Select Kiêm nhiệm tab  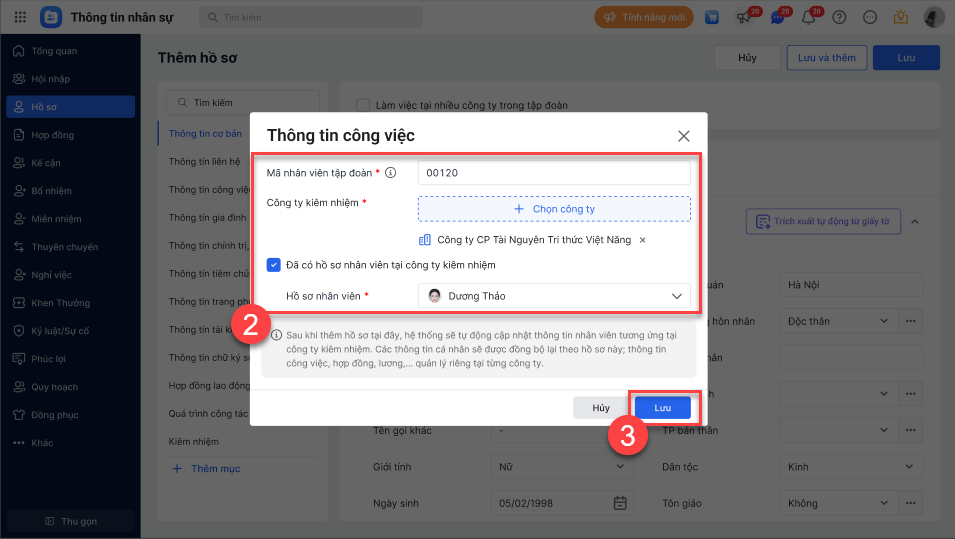pos(194,442)
